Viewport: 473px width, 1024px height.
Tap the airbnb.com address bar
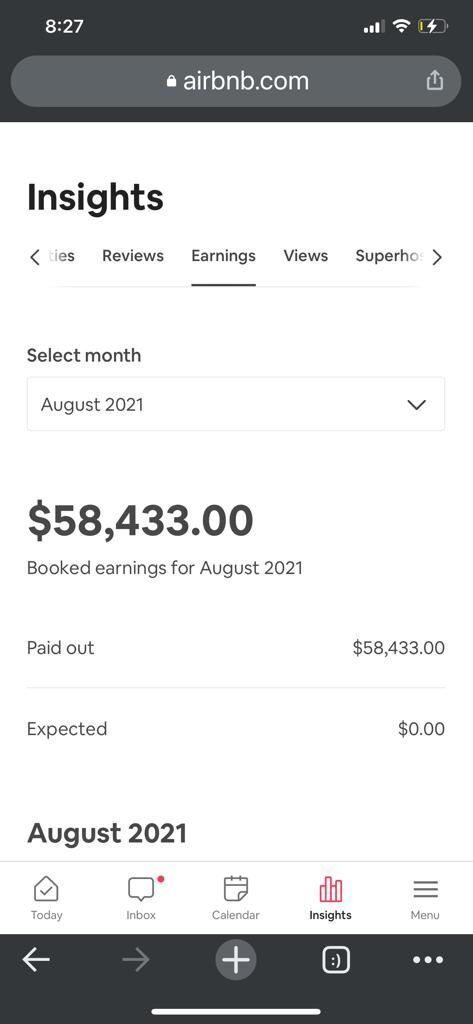pos(236,81)
